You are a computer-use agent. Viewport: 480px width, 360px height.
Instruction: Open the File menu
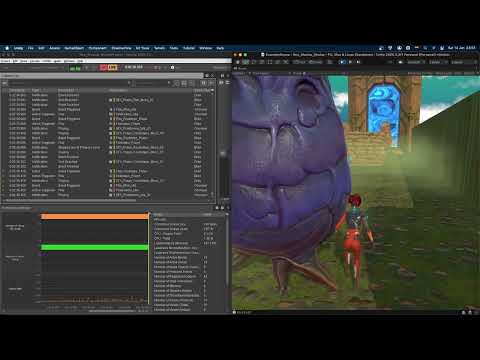[x=31, y=48]
